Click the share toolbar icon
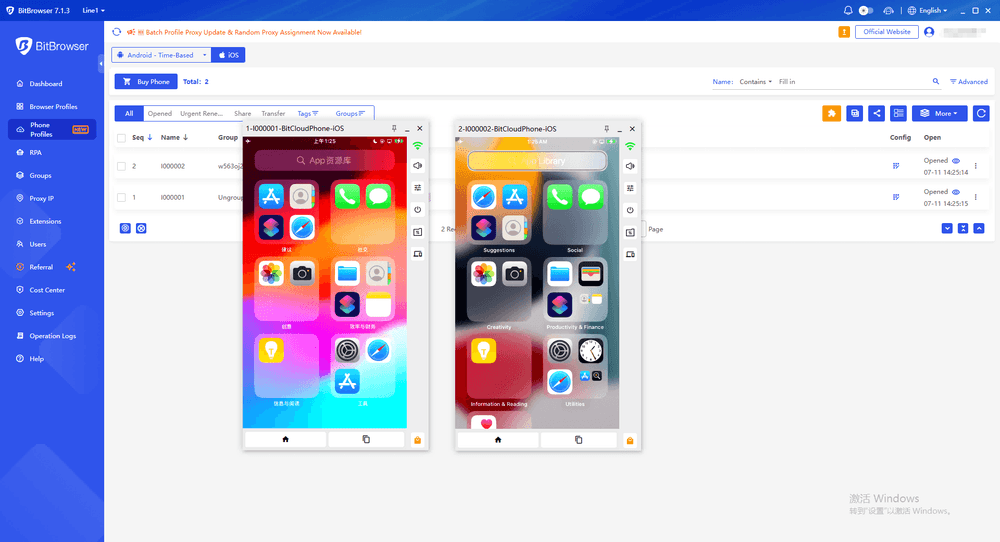1000x542 pixels. (877, 114)
